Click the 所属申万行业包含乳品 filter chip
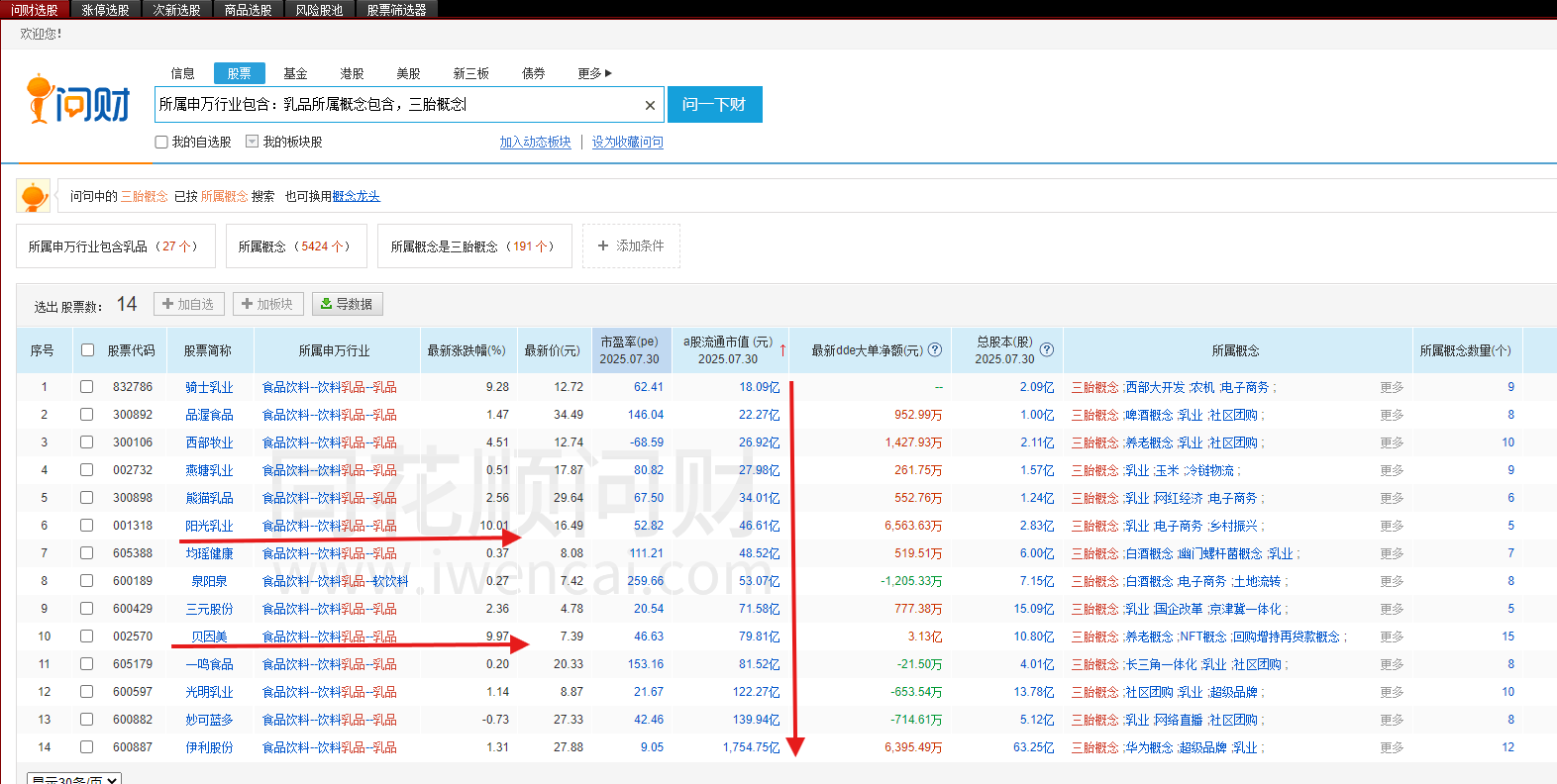 click(x=115, y=246)
